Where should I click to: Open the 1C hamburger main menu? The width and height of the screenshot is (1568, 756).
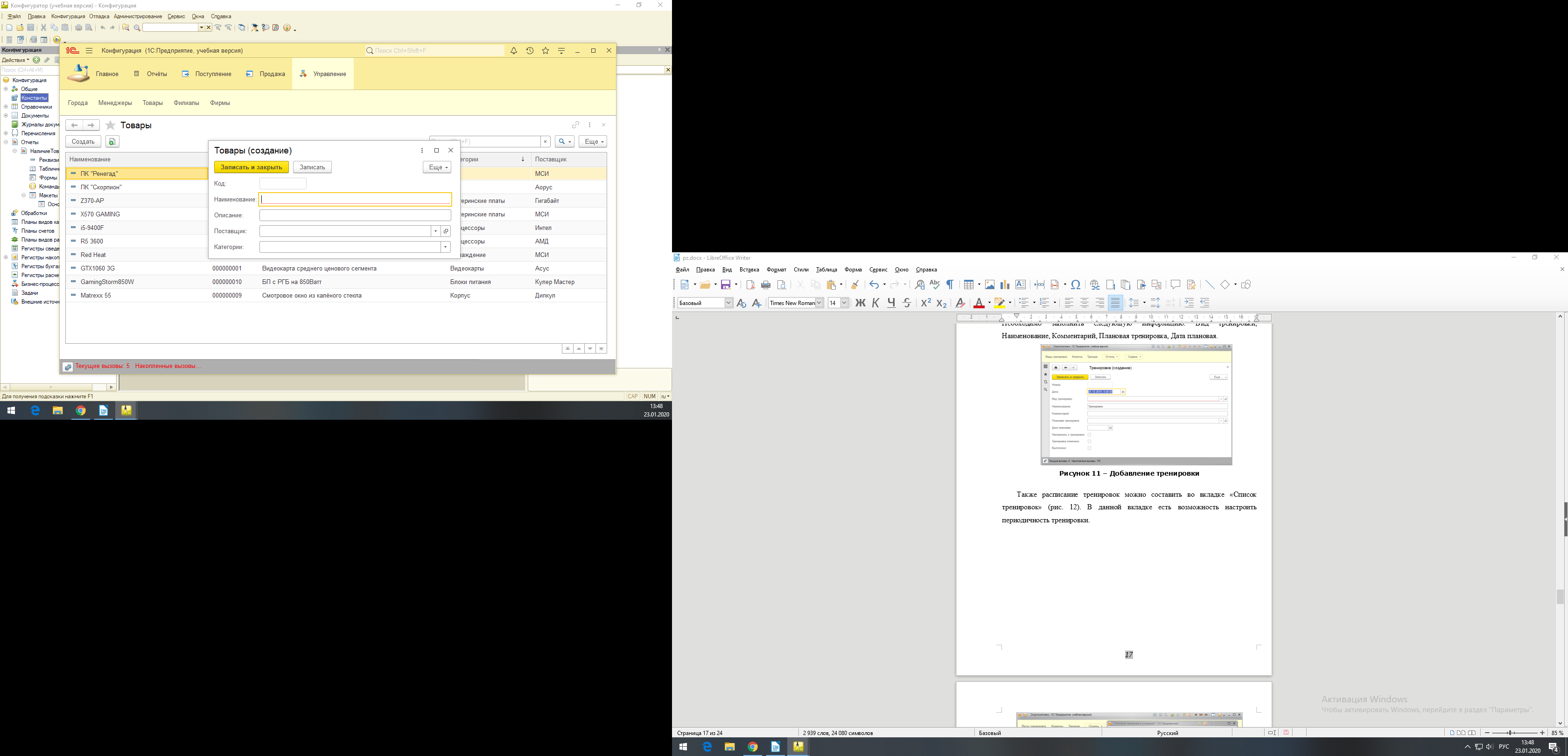coord(90,51)
